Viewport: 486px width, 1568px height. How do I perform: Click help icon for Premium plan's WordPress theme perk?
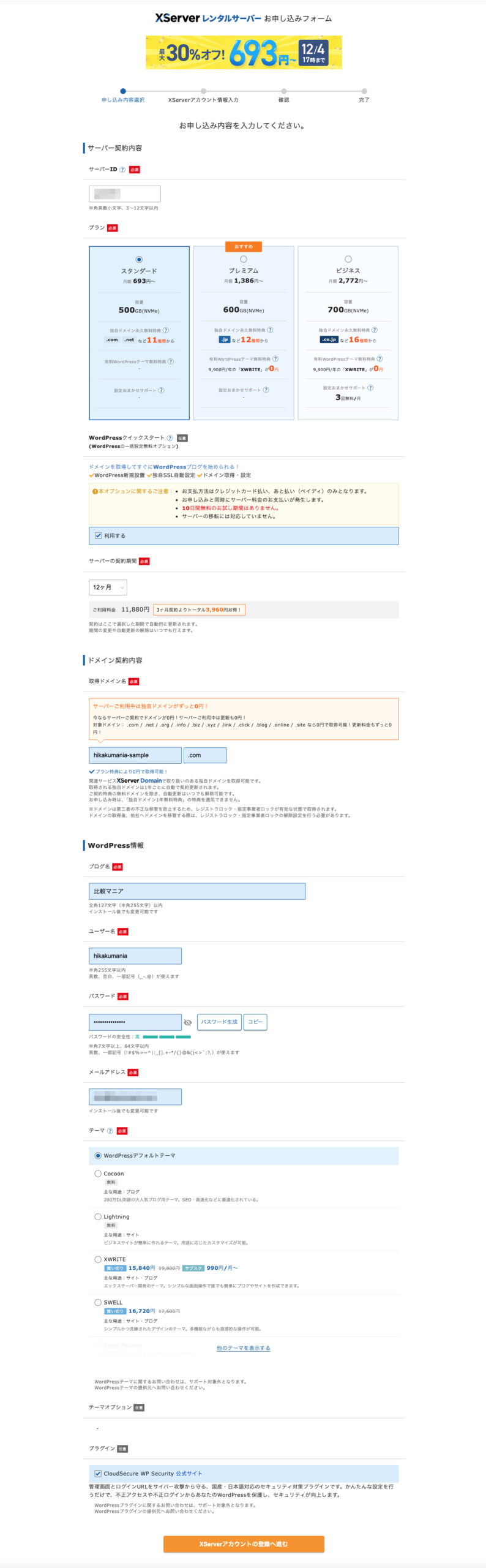[275, 359]
